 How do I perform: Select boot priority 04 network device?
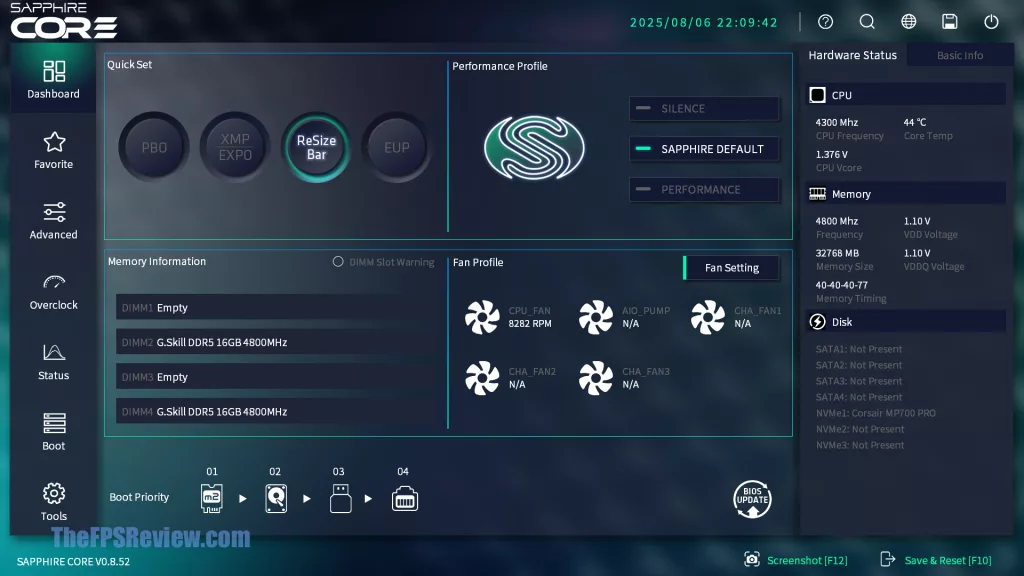point(405,499)
